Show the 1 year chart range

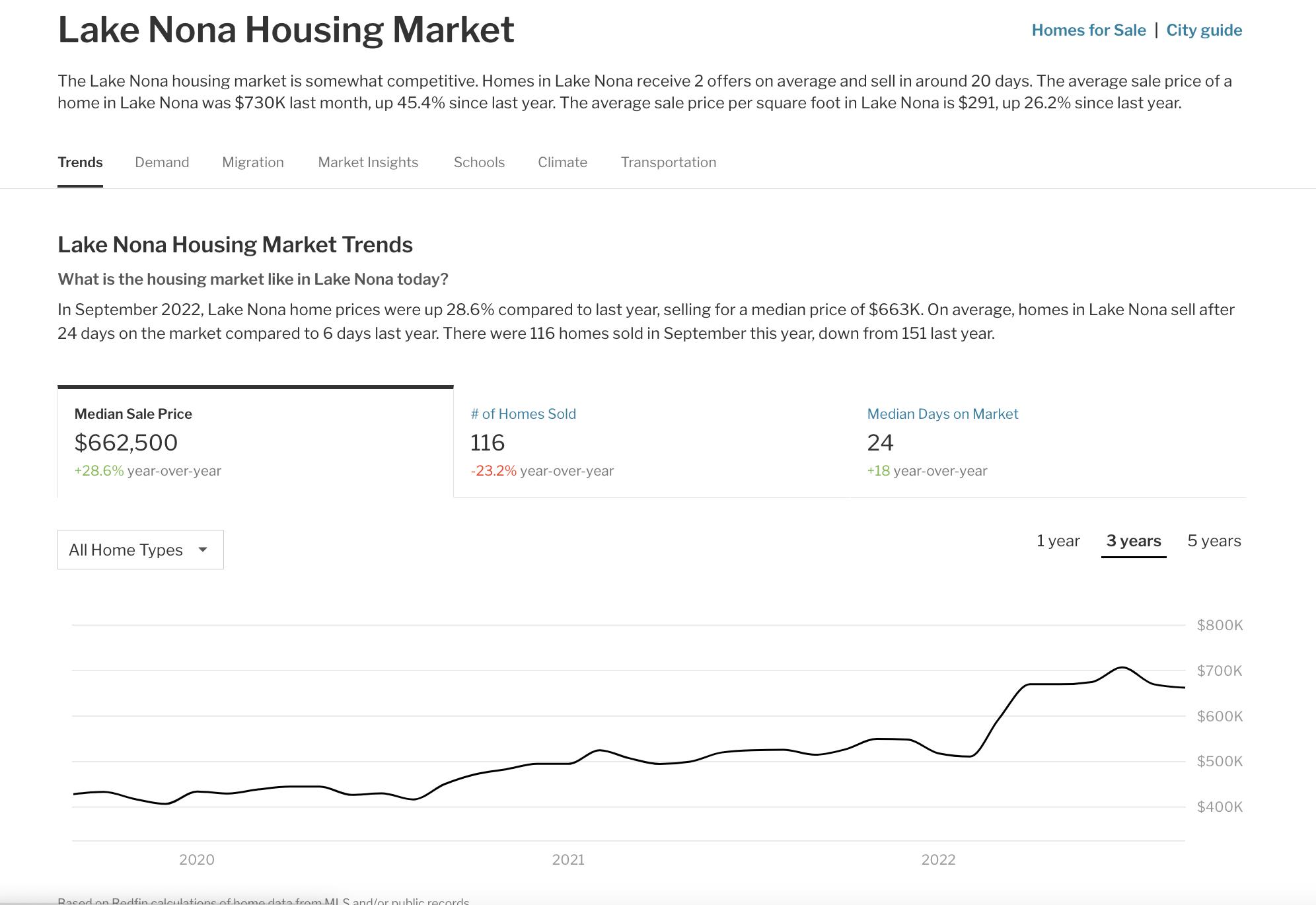(x=1058, y=541)
